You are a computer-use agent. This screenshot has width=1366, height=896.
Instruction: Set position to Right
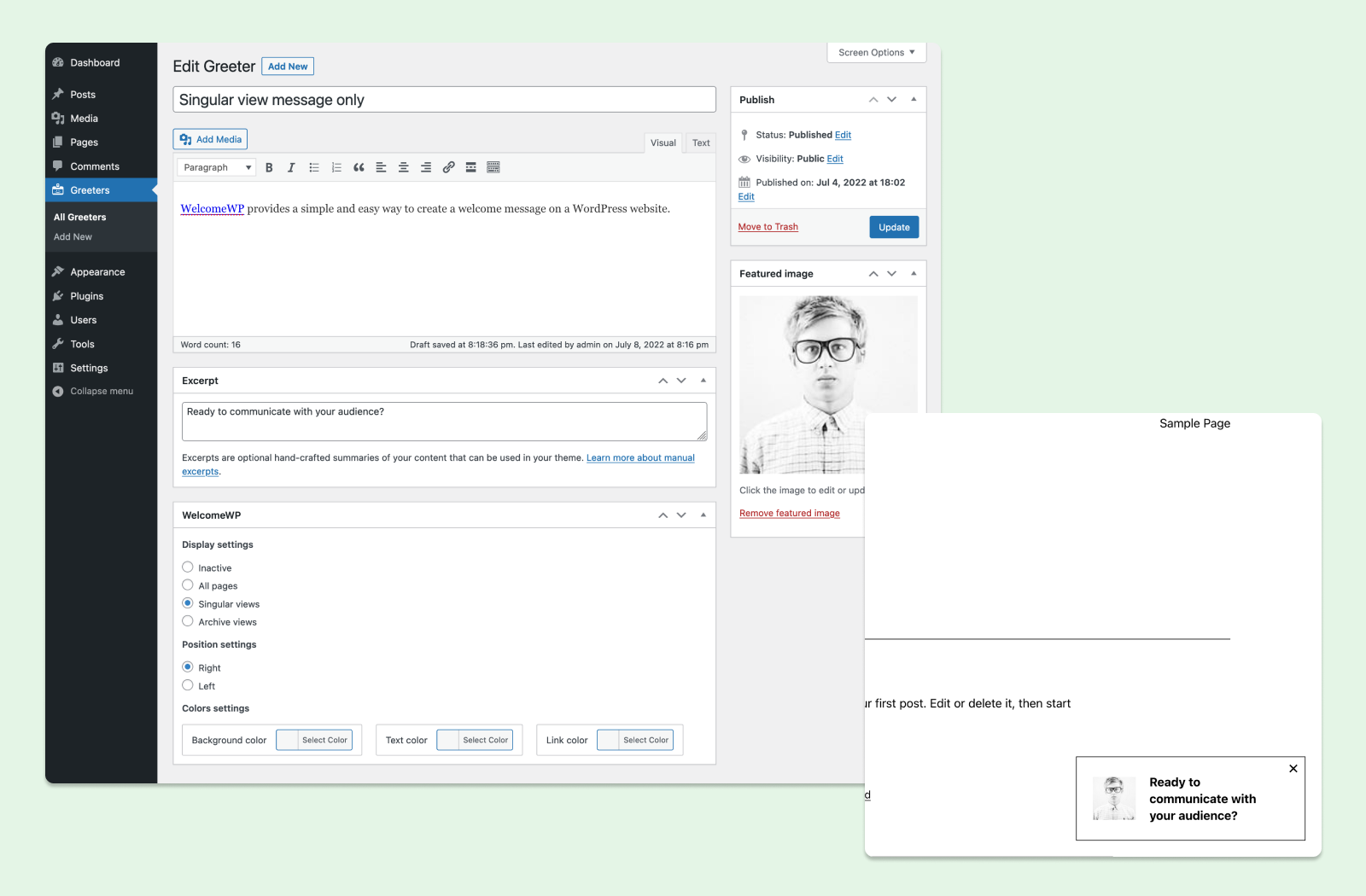click(x=188, y=667)
